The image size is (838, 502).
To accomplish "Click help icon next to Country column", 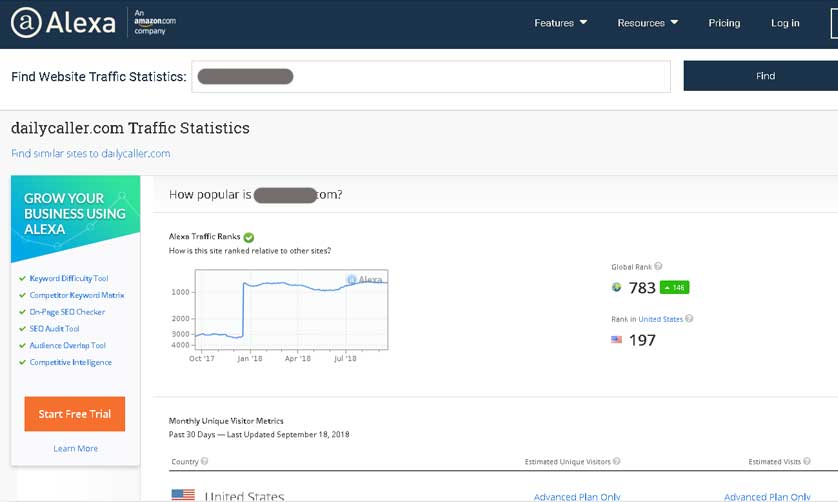I will pyautogui.click(x=205, y=461).
